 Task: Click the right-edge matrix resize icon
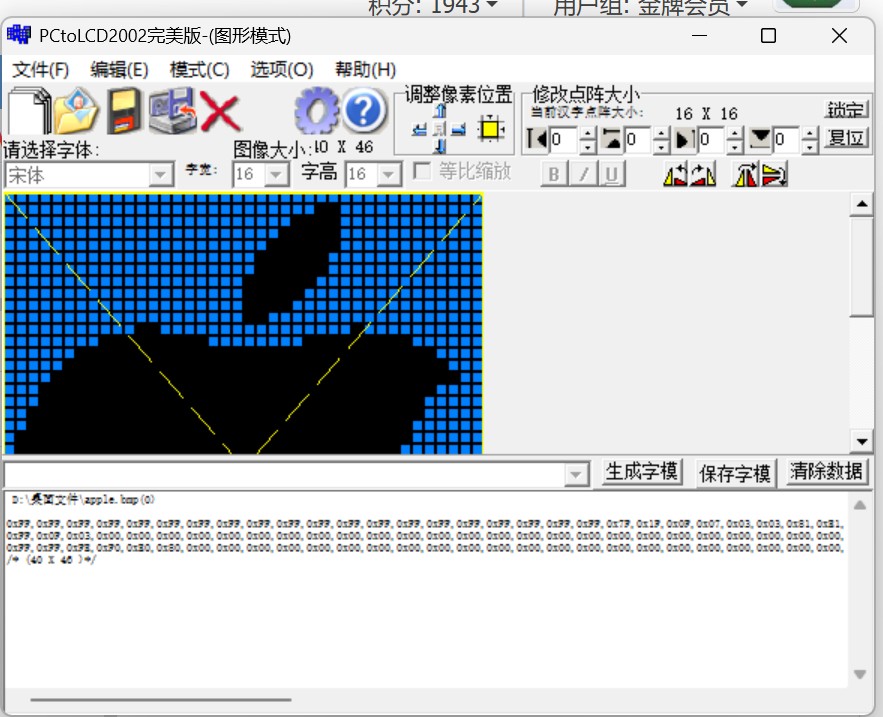click(x=685, y=139)
